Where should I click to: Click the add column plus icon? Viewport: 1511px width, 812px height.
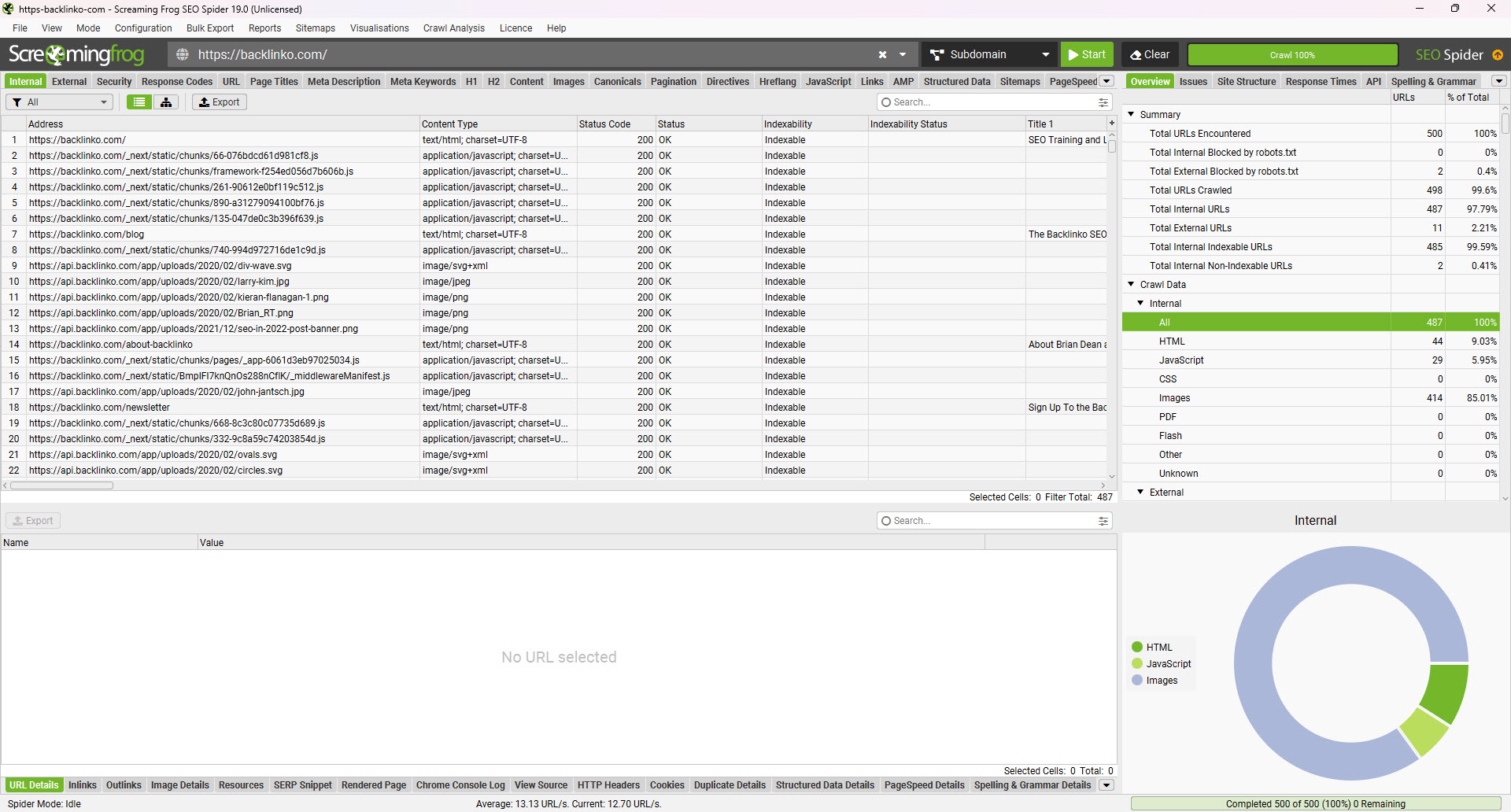tap(1111, 123)
